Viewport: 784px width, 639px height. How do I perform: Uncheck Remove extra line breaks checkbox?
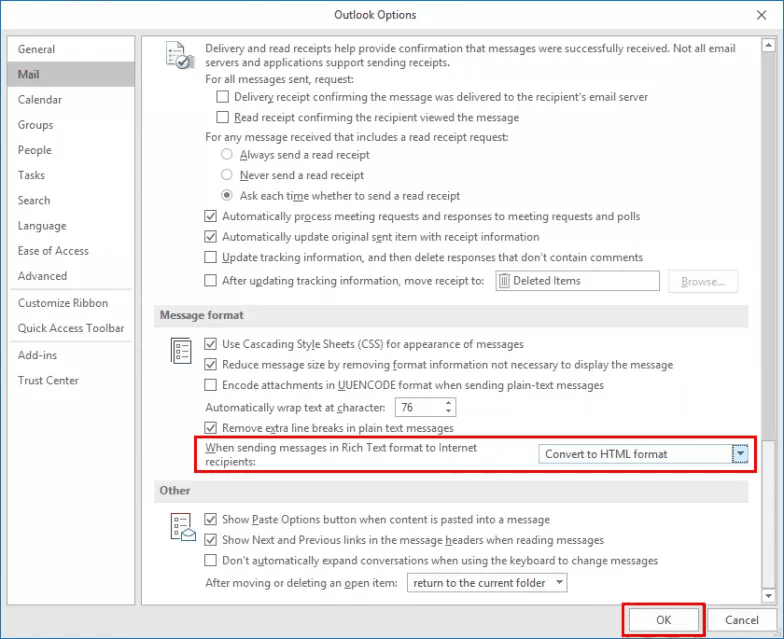click(x=210, y=428)
